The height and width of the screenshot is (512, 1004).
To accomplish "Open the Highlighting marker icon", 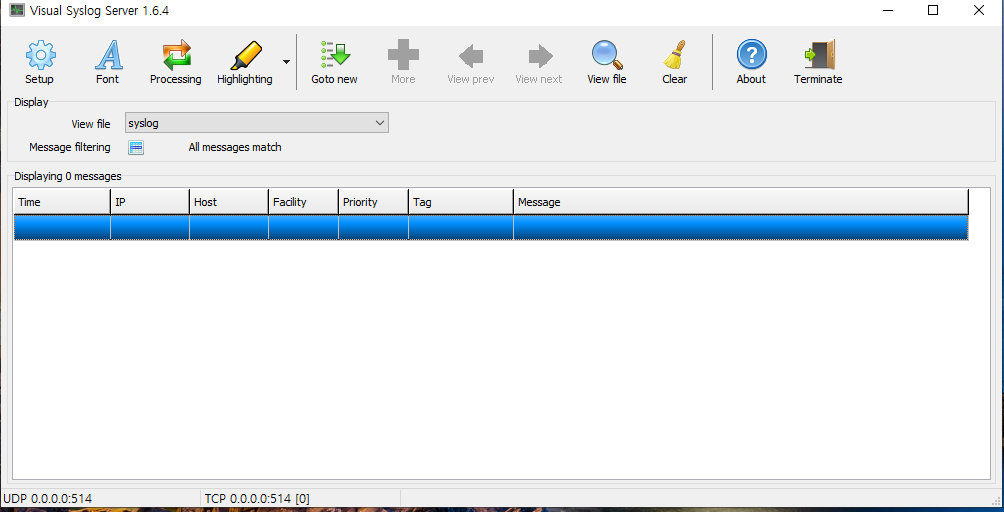I will point(245,56).
